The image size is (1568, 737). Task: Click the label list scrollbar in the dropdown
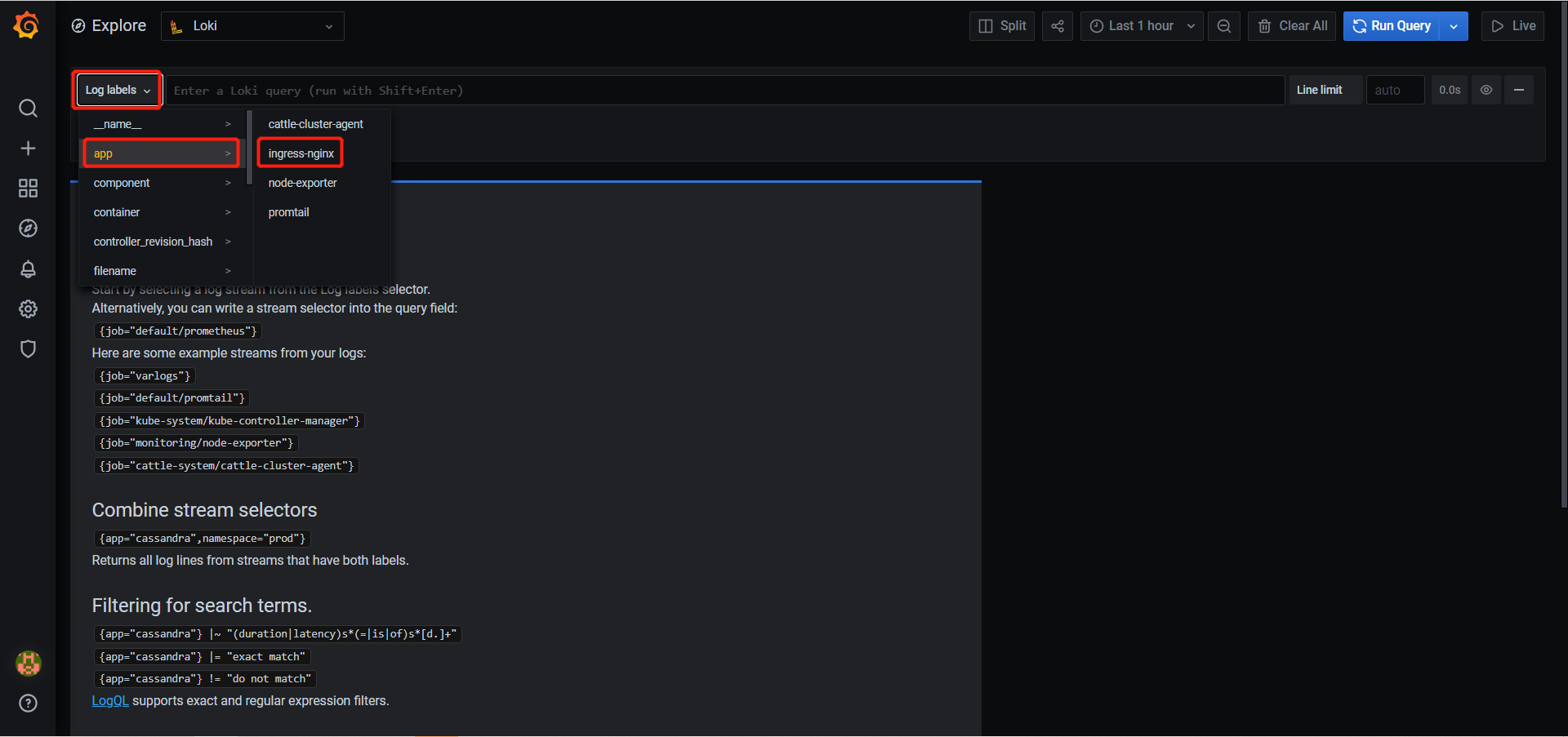point(249,149)
